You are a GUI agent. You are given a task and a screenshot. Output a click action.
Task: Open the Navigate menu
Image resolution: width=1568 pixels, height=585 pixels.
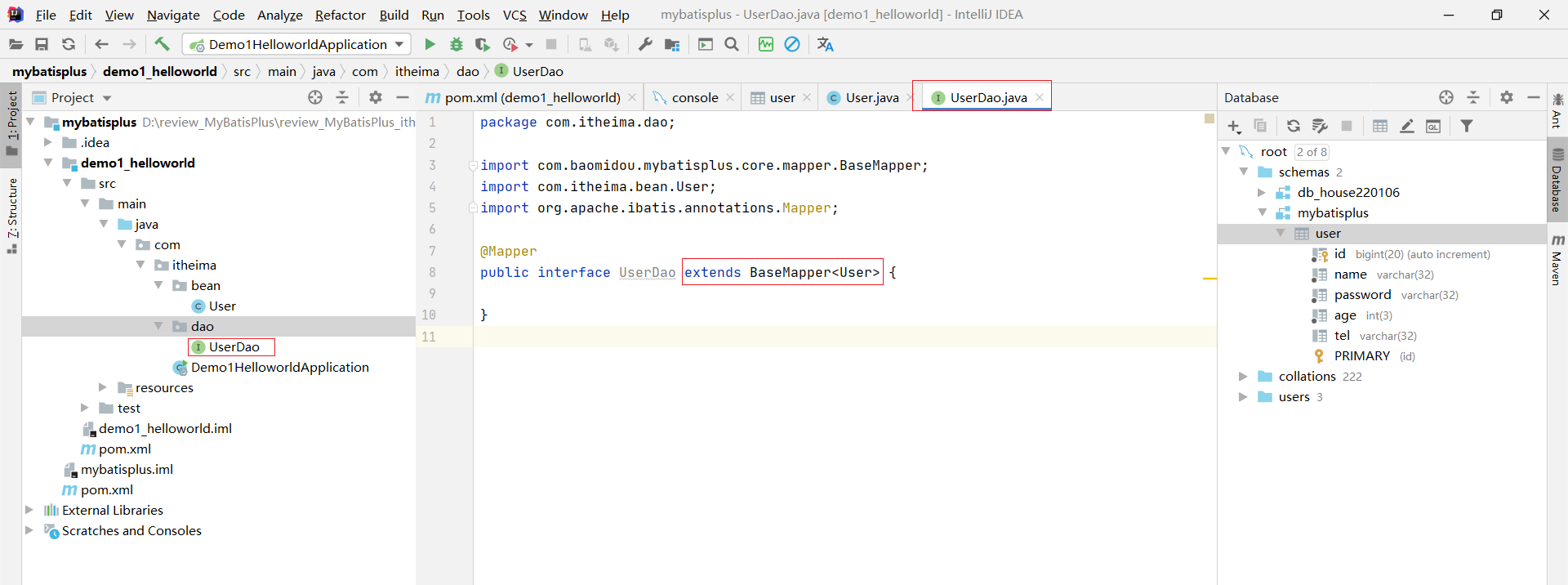point(173,15)
